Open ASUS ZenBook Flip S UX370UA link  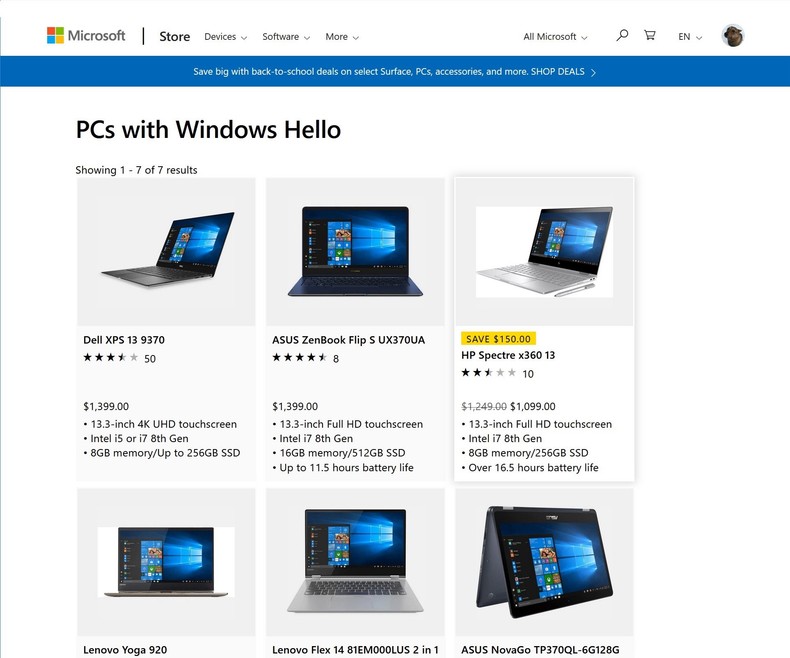[x=348, y=340]
